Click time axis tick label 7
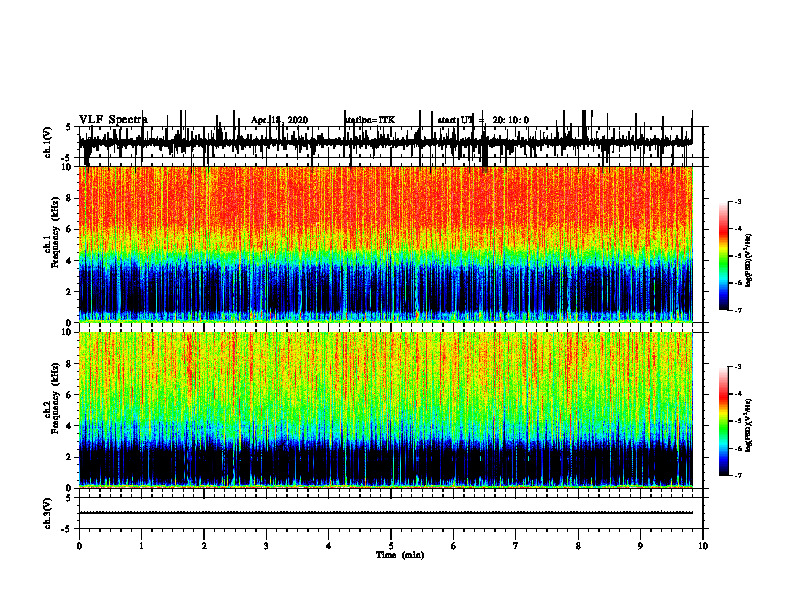This screenshot has width=792, height=612. click(516, 546)
